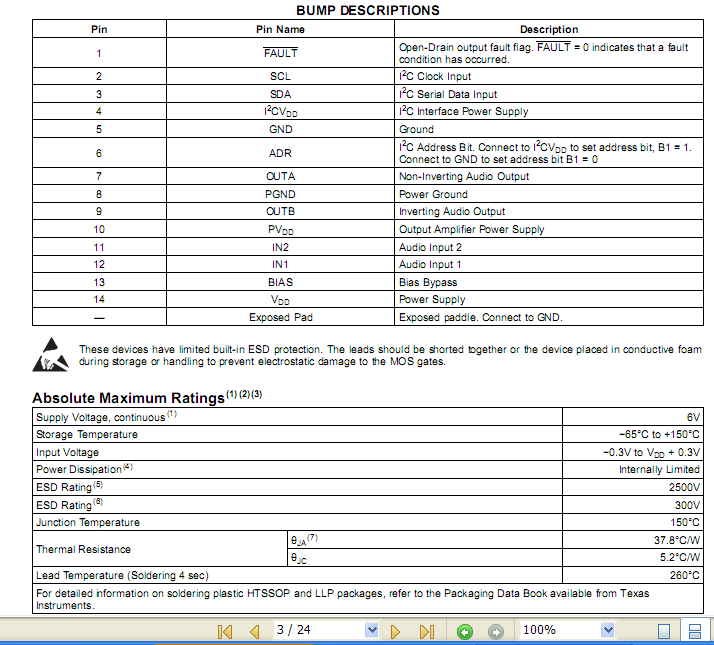Image resolution: width=714 pixels, height=645 pixels.
Task: Click the I2C Serial Data Input description
Action: [448, 94]
